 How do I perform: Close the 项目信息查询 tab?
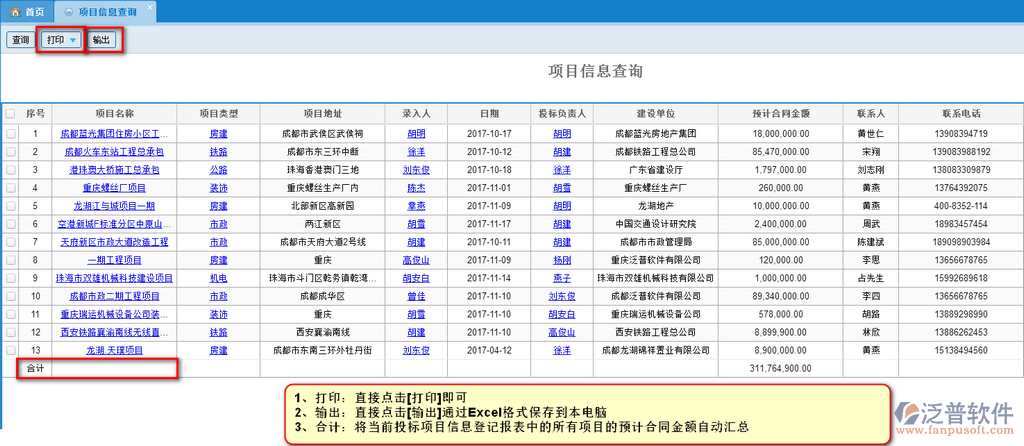150,6
